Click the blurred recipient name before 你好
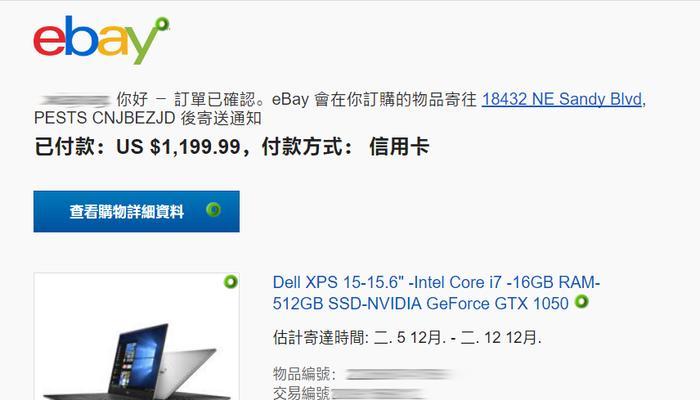The height and width of the screenshot is (400, 700). coord(74,100)
